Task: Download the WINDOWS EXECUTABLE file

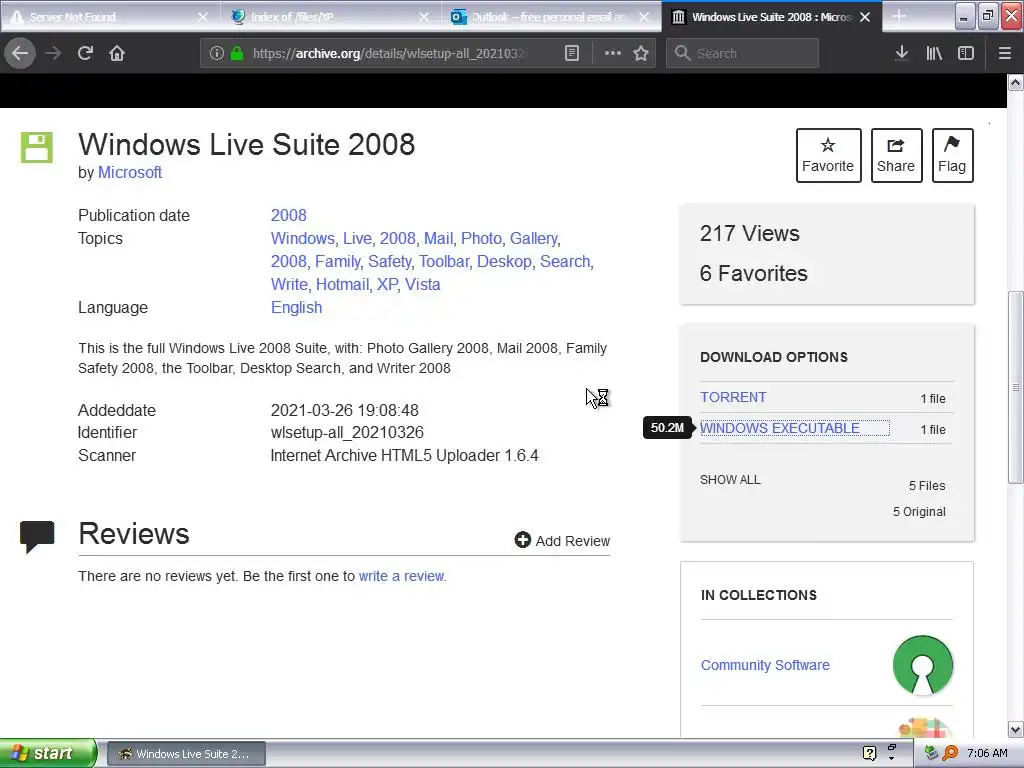Action: 780,428
